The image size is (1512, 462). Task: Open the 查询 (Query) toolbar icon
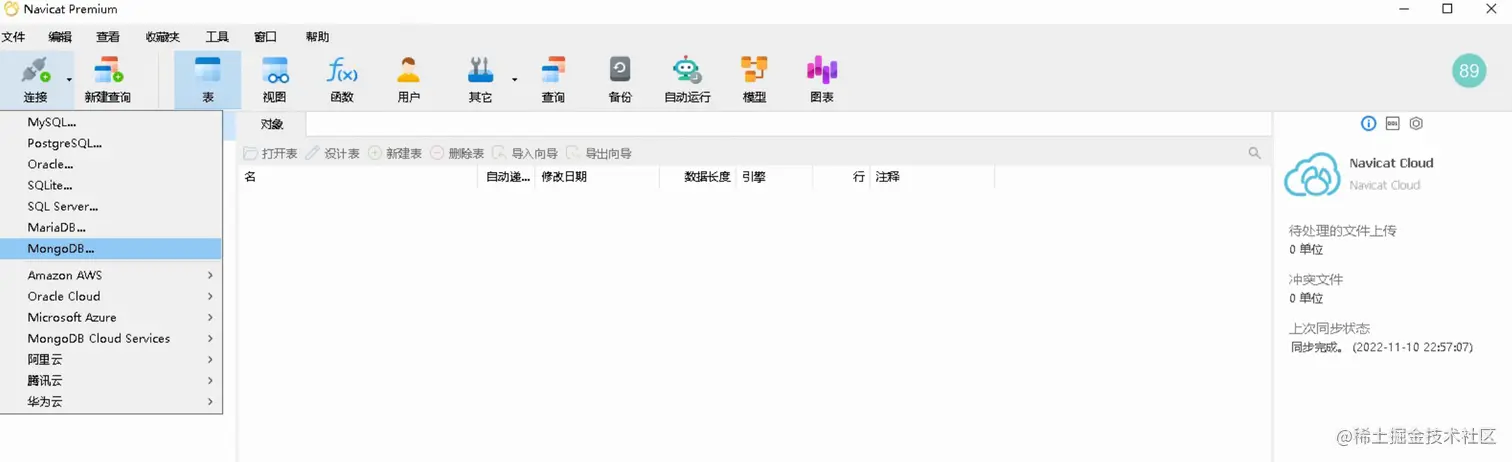point(553,71)
